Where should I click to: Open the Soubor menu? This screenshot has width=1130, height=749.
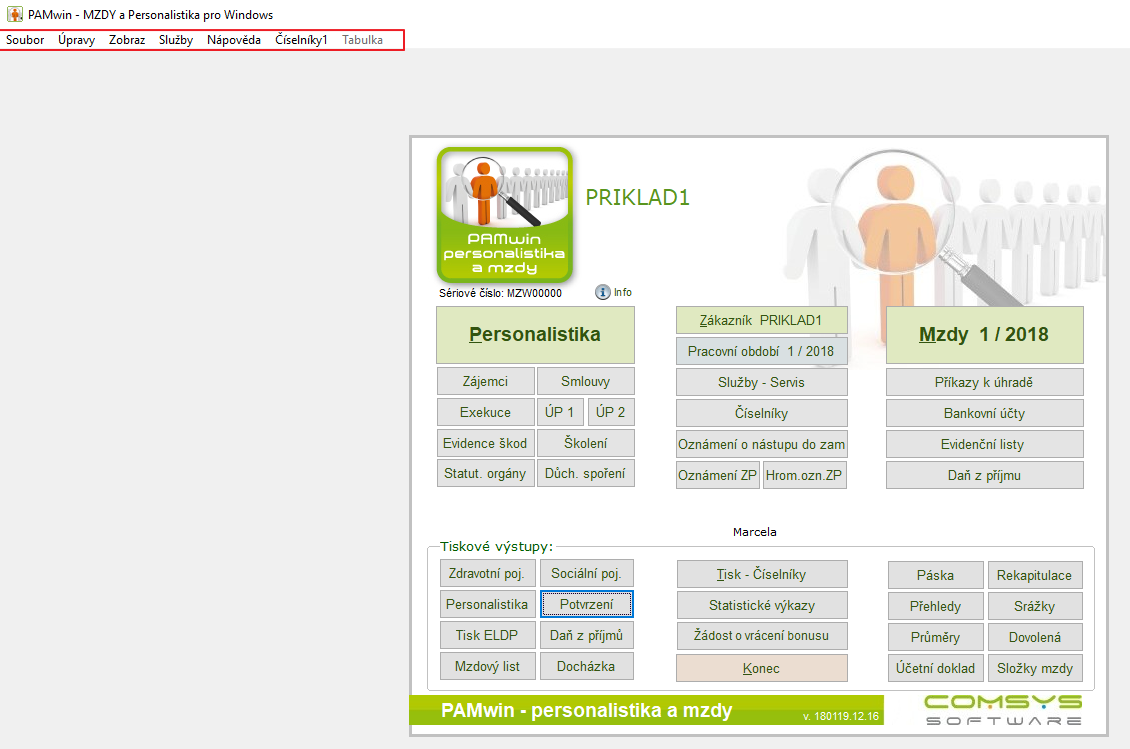pyautogui.click(x=25, y=40)
